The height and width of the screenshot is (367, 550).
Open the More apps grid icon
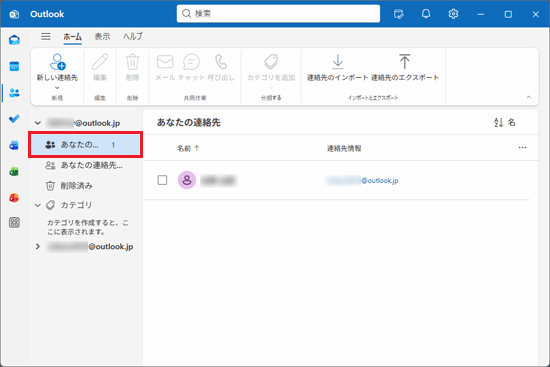coord(14,222)
